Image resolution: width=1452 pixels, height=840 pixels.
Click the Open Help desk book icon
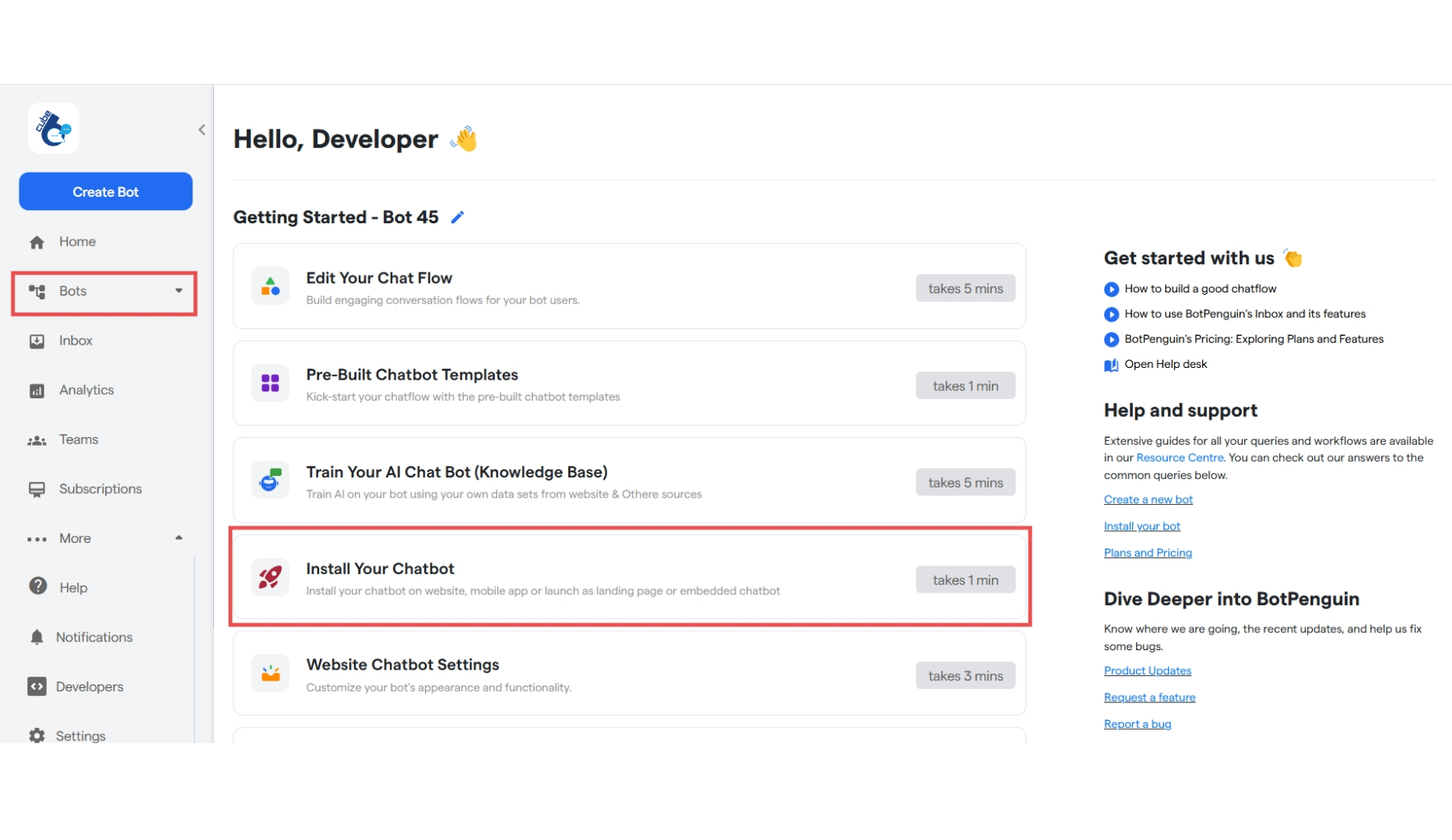1111,365
